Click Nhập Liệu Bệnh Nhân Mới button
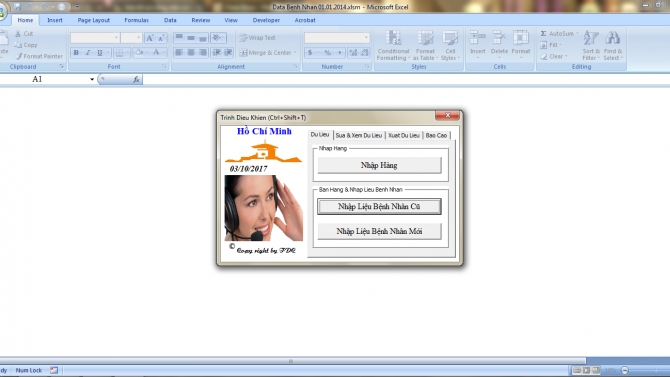 [379, 231]
